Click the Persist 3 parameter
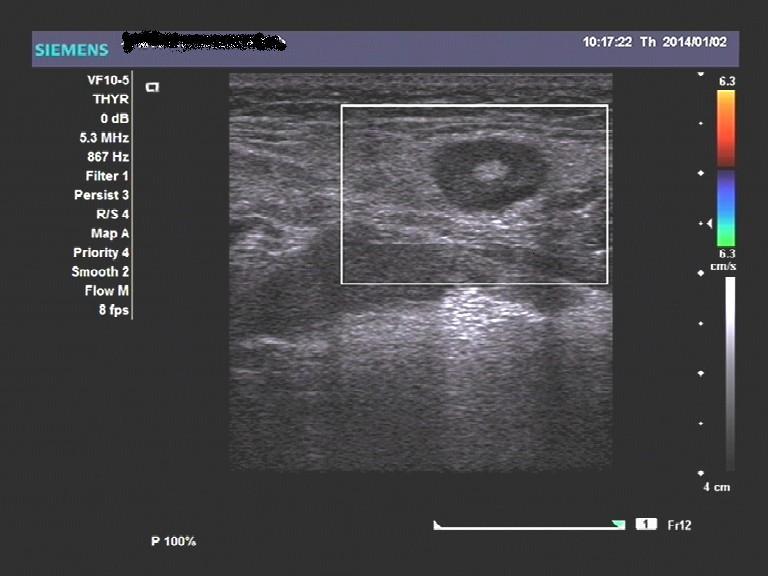The height and width of the screenshot is (576, 768). 103,195
